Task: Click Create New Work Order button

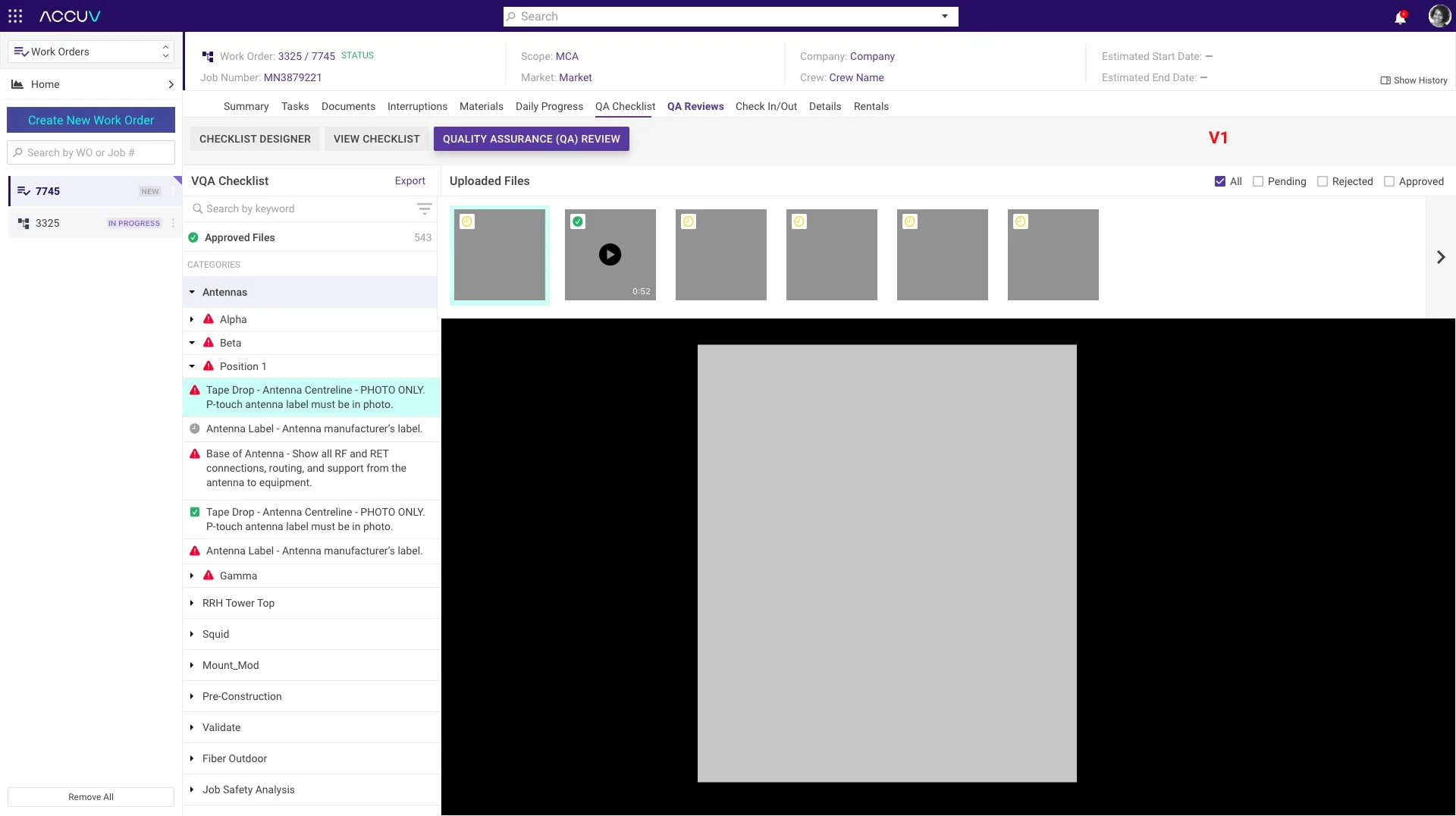Action: pos(91,120)
